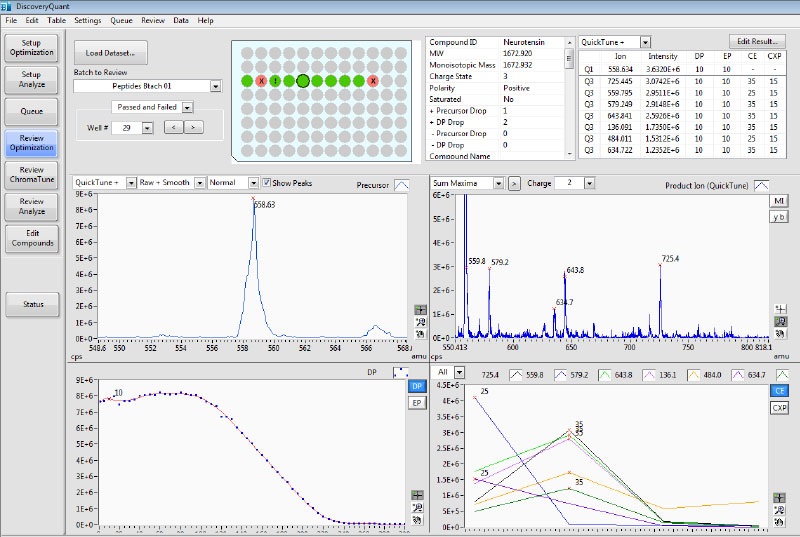Viewport: 800px width, 537px height.
Task: Select the CXP parameter toggle
Action: [779, 408]
